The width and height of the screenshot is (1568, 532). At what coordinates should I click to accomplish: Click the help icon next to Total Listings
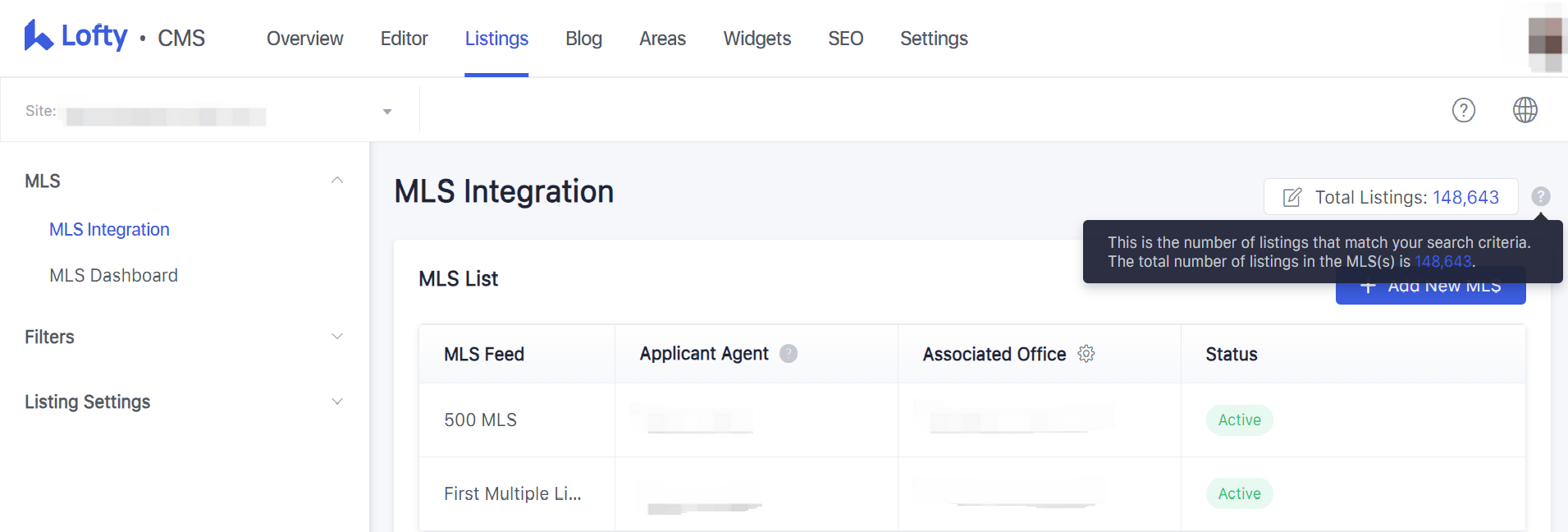(1541, 196)
